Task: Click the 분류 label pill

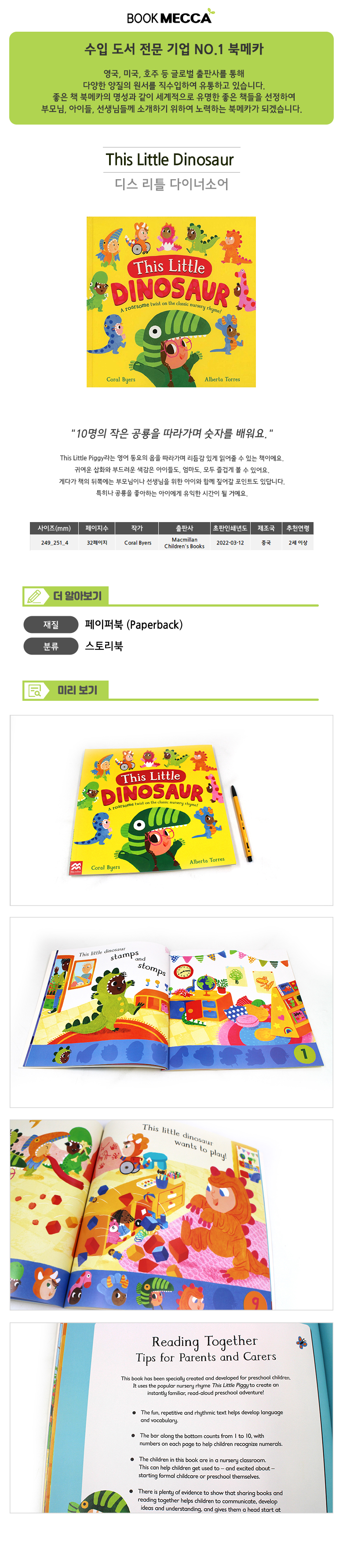Action: click(x=51, y=646)
